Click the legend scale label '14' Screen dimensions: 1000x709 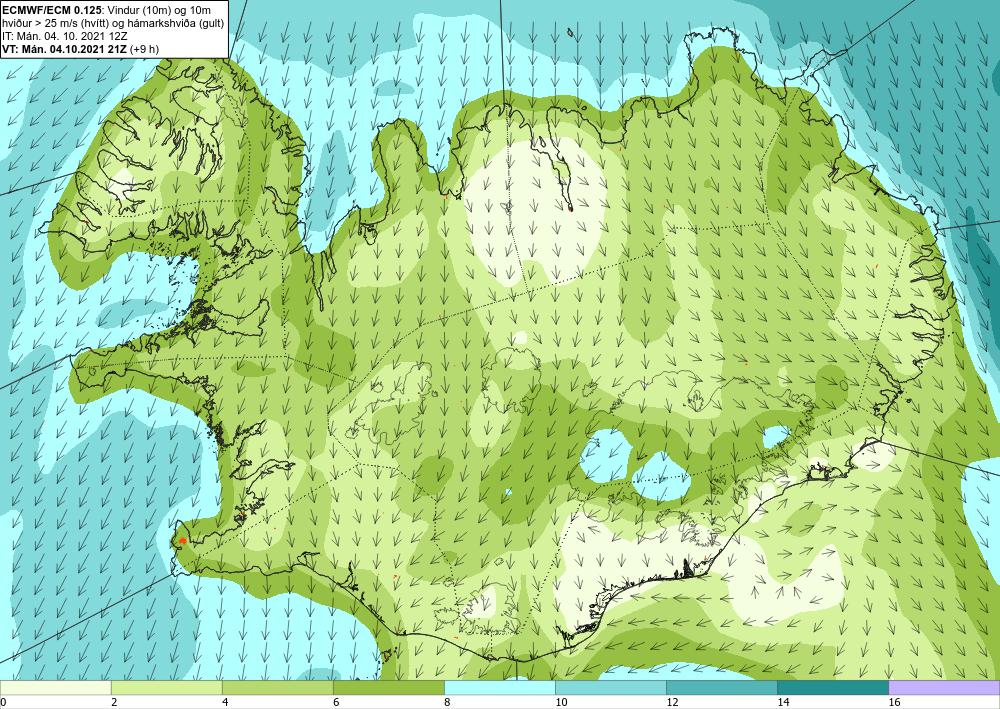click(783, 702)
